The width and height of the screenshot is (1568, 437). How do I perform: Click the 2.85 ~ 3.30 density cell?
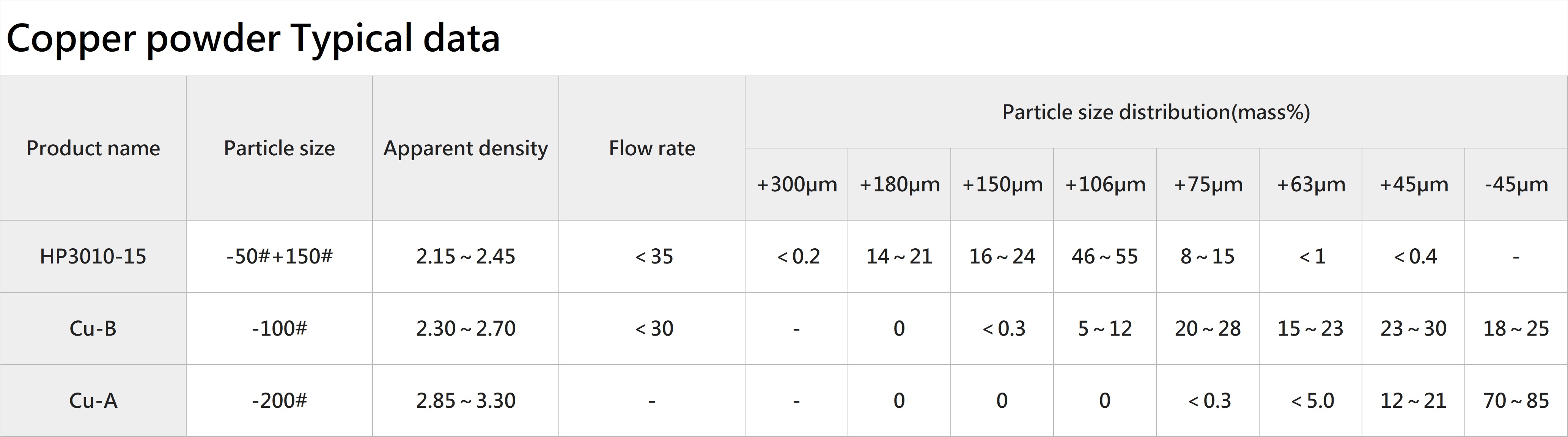click(466, 401)
